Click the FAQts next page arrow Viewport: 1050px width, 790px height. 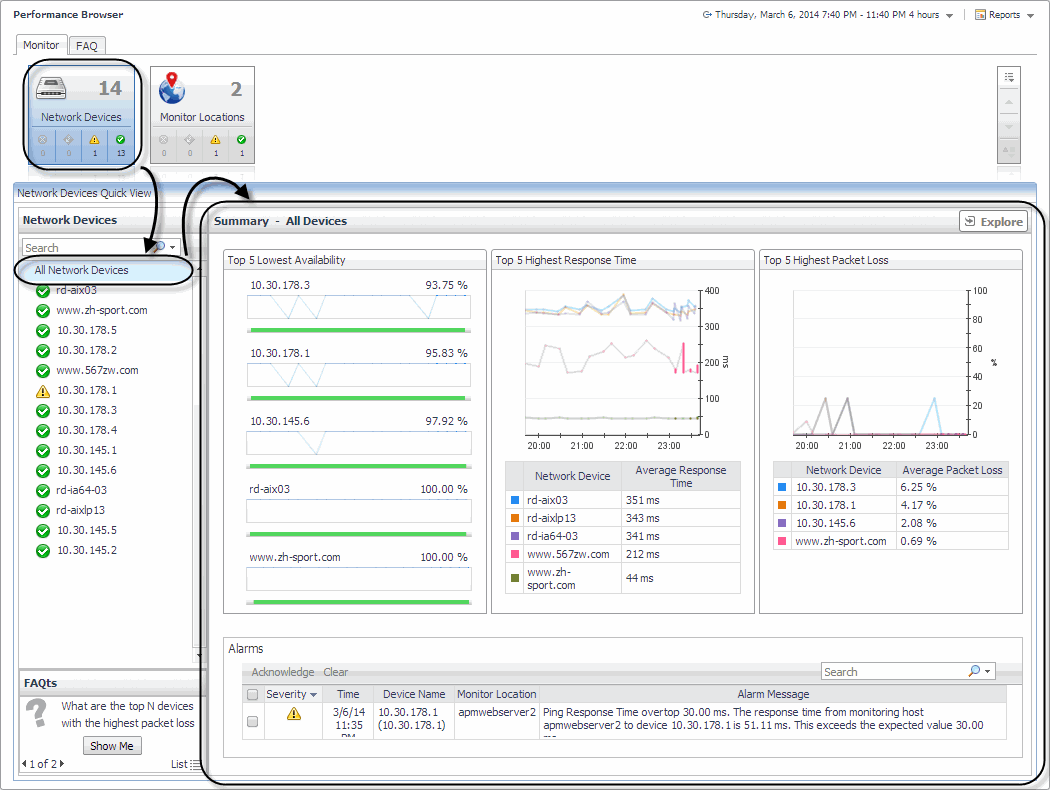pos(62,764)
